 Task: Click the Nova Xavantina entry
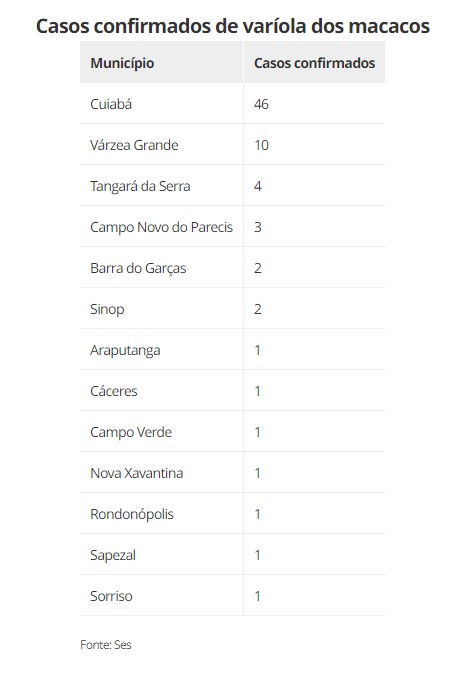[x=137, y=473]
